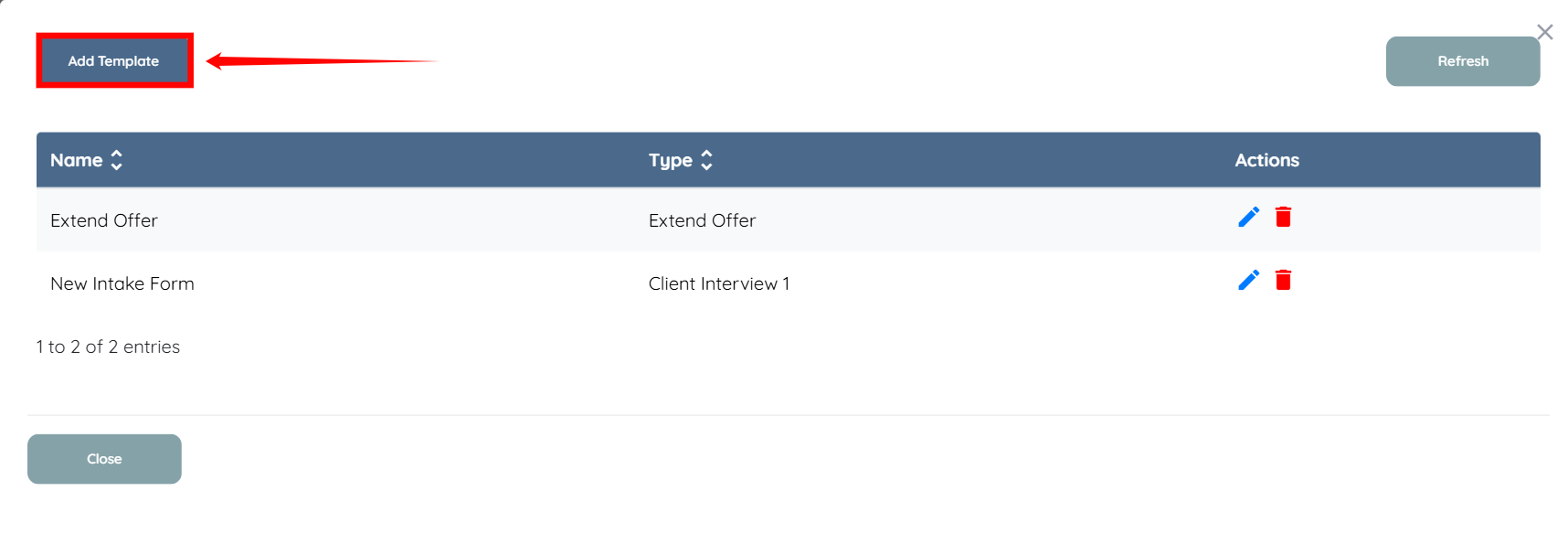1568x555 pixels.
Task: Select the New Intake Form name cell
Action: click(122, 283)
